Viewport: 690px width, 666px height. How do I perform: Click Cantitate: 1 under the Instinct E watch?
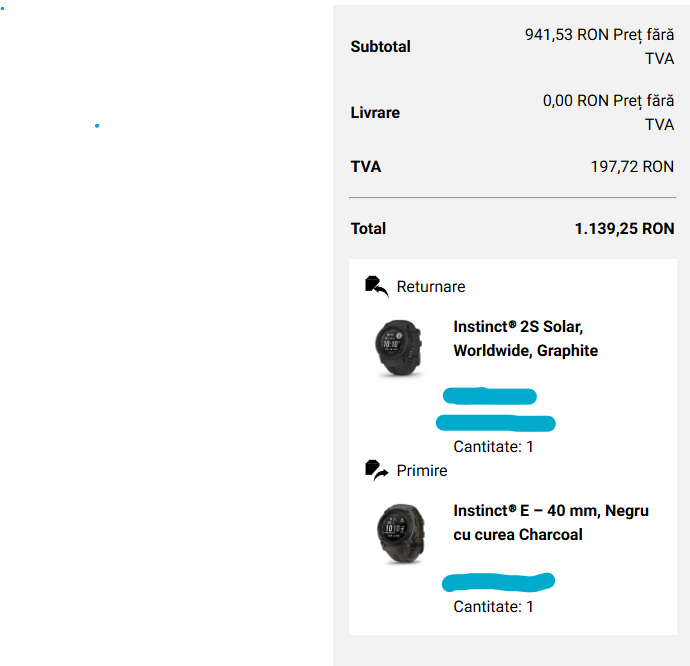click(x=493, y=607)
